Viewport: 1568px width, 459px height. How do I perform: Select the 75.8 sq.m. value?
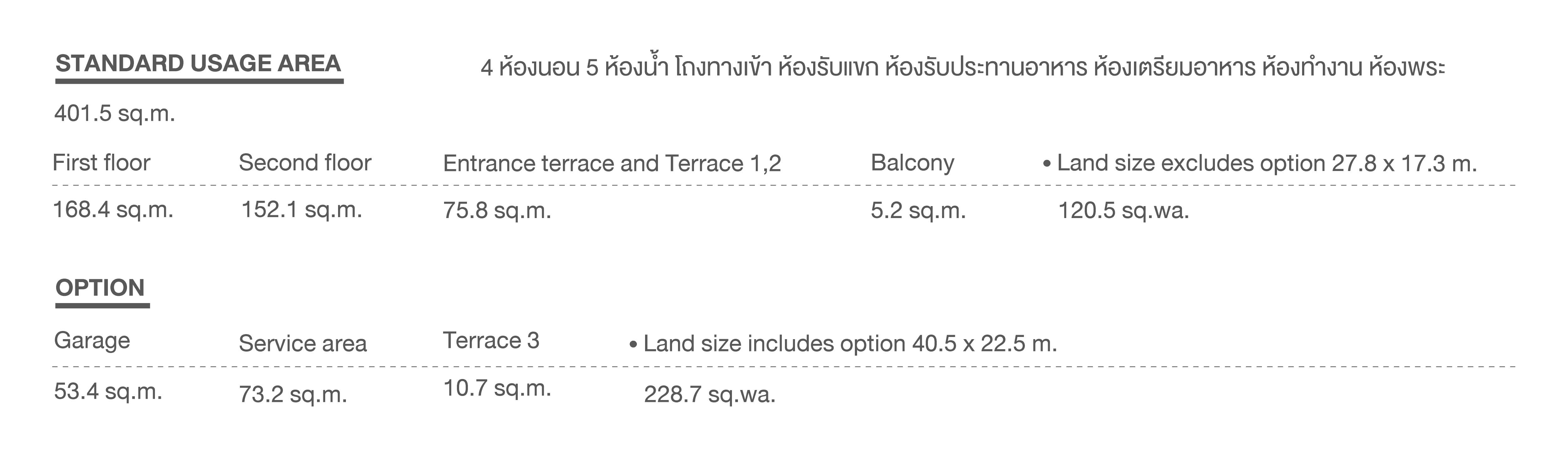(497, 211)
